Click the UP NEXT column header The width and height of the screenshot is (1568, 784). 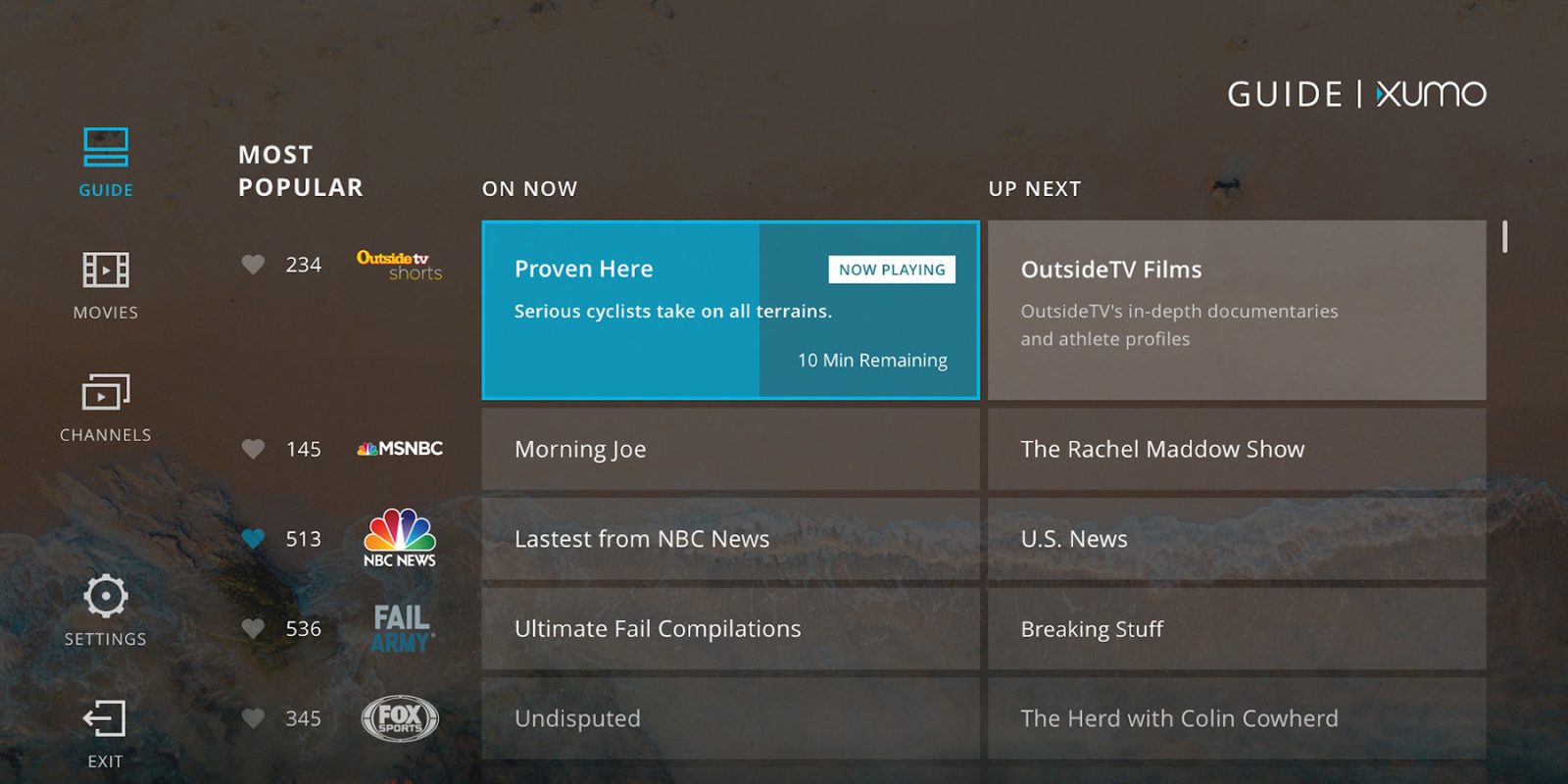1035,189
